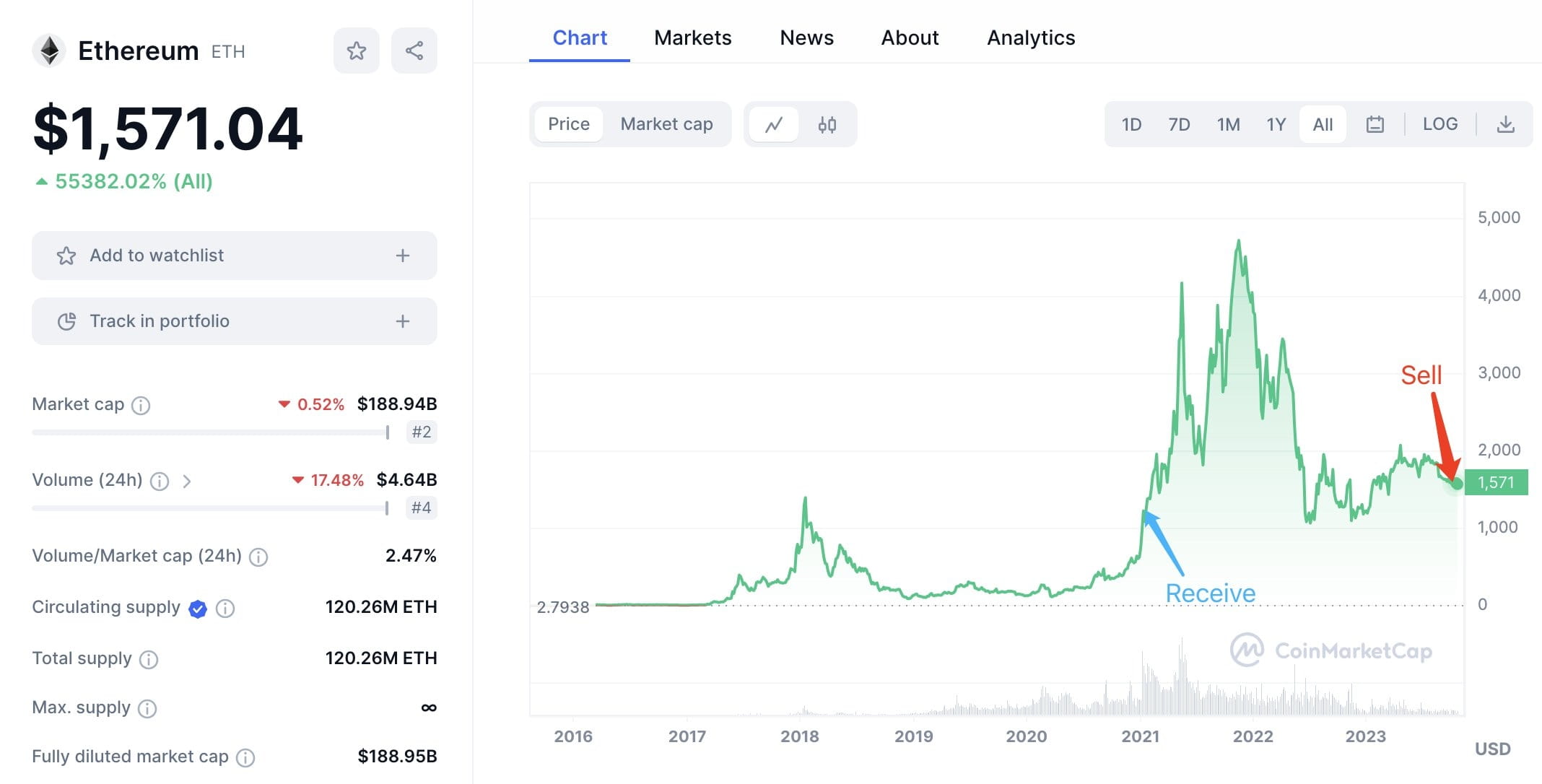Select the 1Y time range

tap(1276, 123)
